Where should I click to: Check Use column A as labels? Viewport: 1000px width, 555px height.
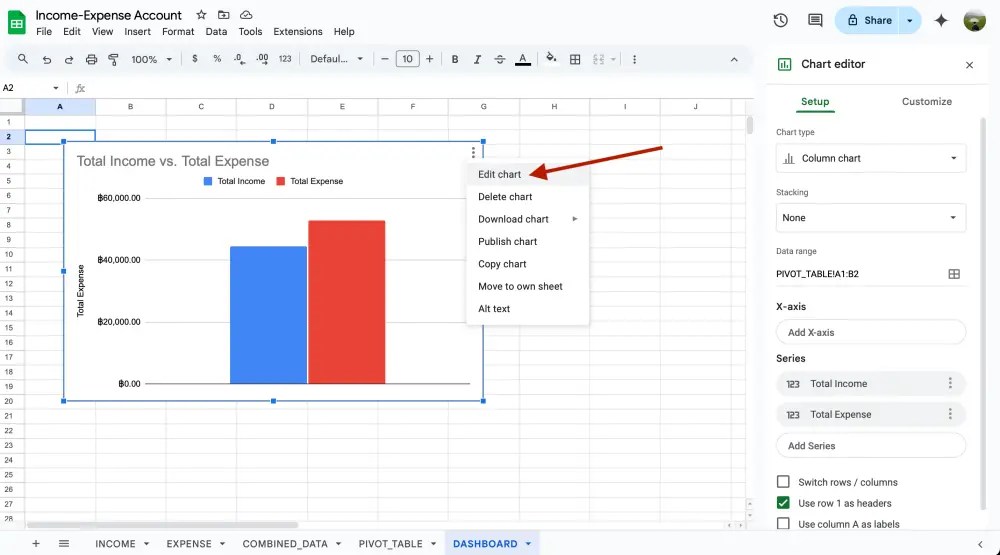tap(783, 524)
